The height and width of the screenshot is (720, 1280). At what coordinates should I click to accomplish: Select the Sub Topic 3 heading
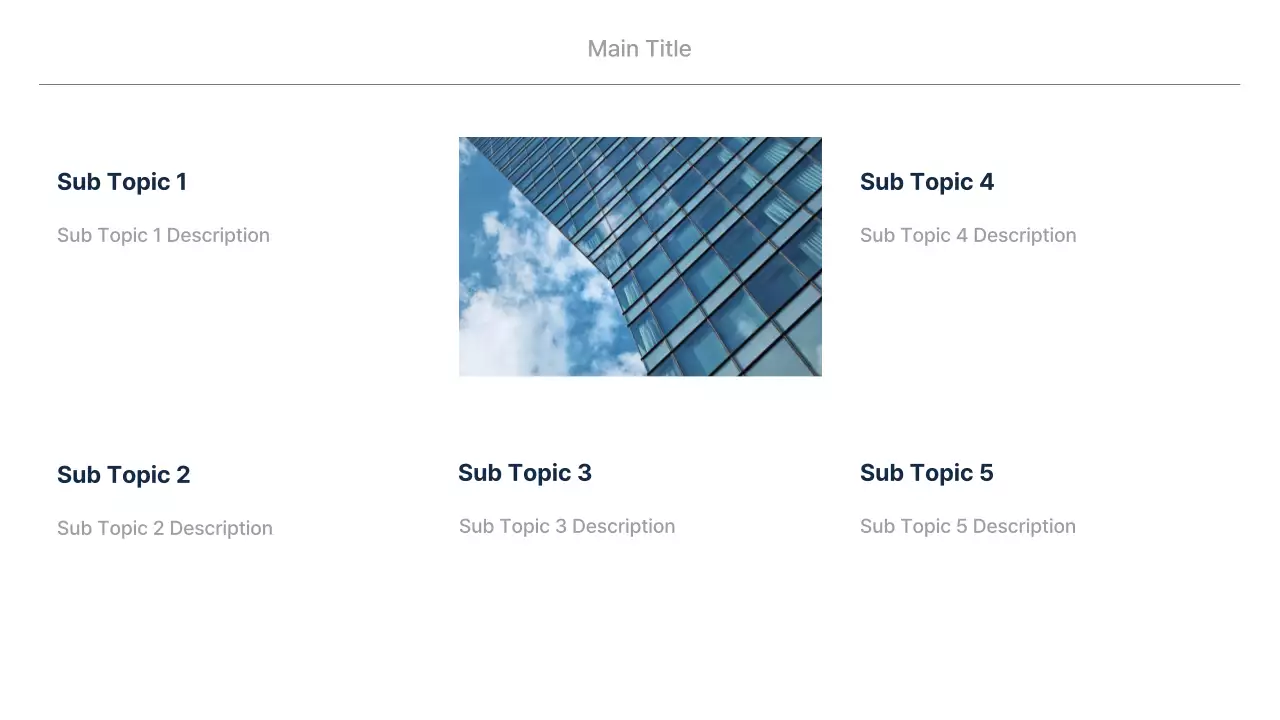[525, 473]
